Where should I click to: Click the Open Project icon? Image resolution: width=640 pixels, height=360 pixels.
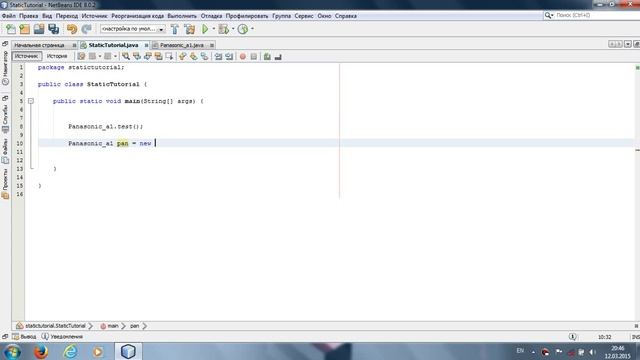(x=39, y=29)
